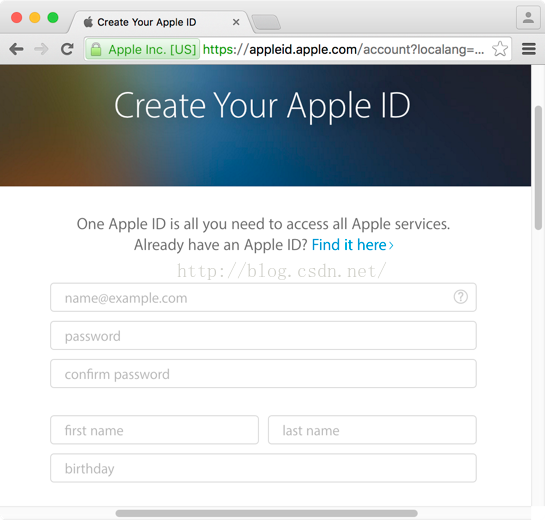The image size is (545, 520).
Task: Click the browser forward arrow
Action: [x=41, y=49]
